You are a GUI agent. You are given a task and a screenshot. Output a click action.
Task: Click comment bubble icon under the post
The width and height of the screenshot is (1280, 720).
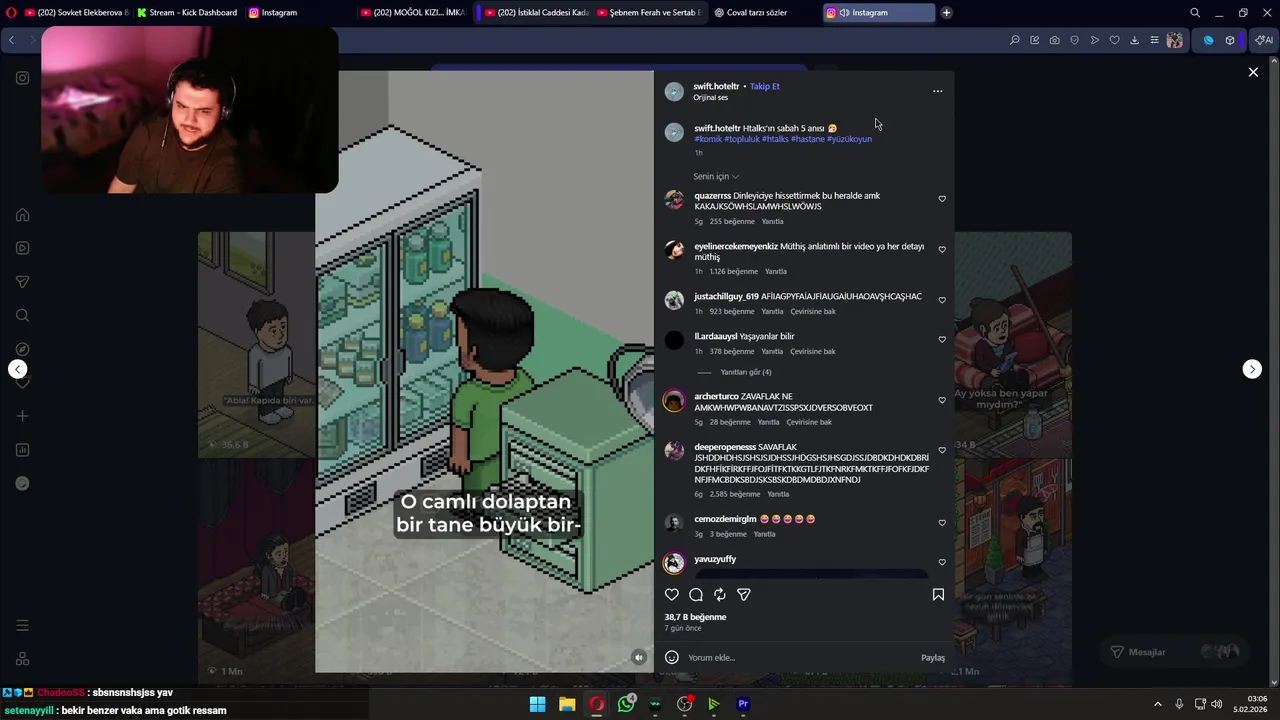coord(696,594)
